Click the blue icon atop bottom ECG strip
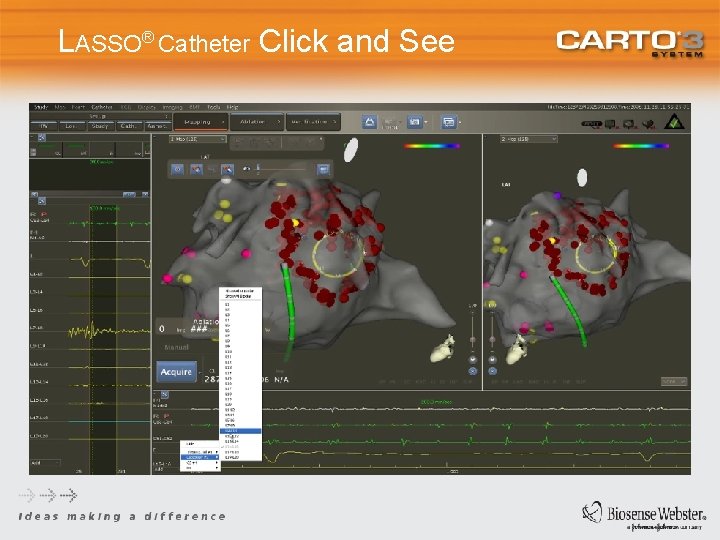Image resolution: width=720 pixels, height=540 pixels. (165, 394)
